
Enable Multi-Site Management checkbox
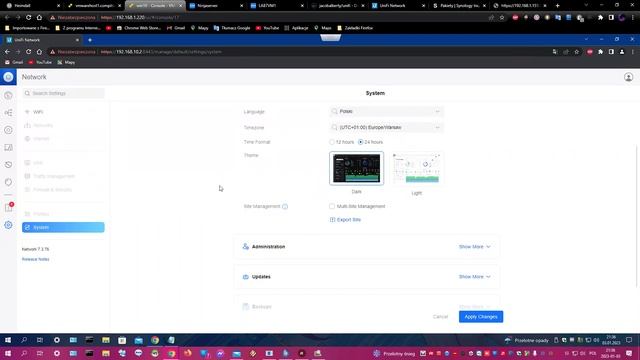(x=332, y=207)
